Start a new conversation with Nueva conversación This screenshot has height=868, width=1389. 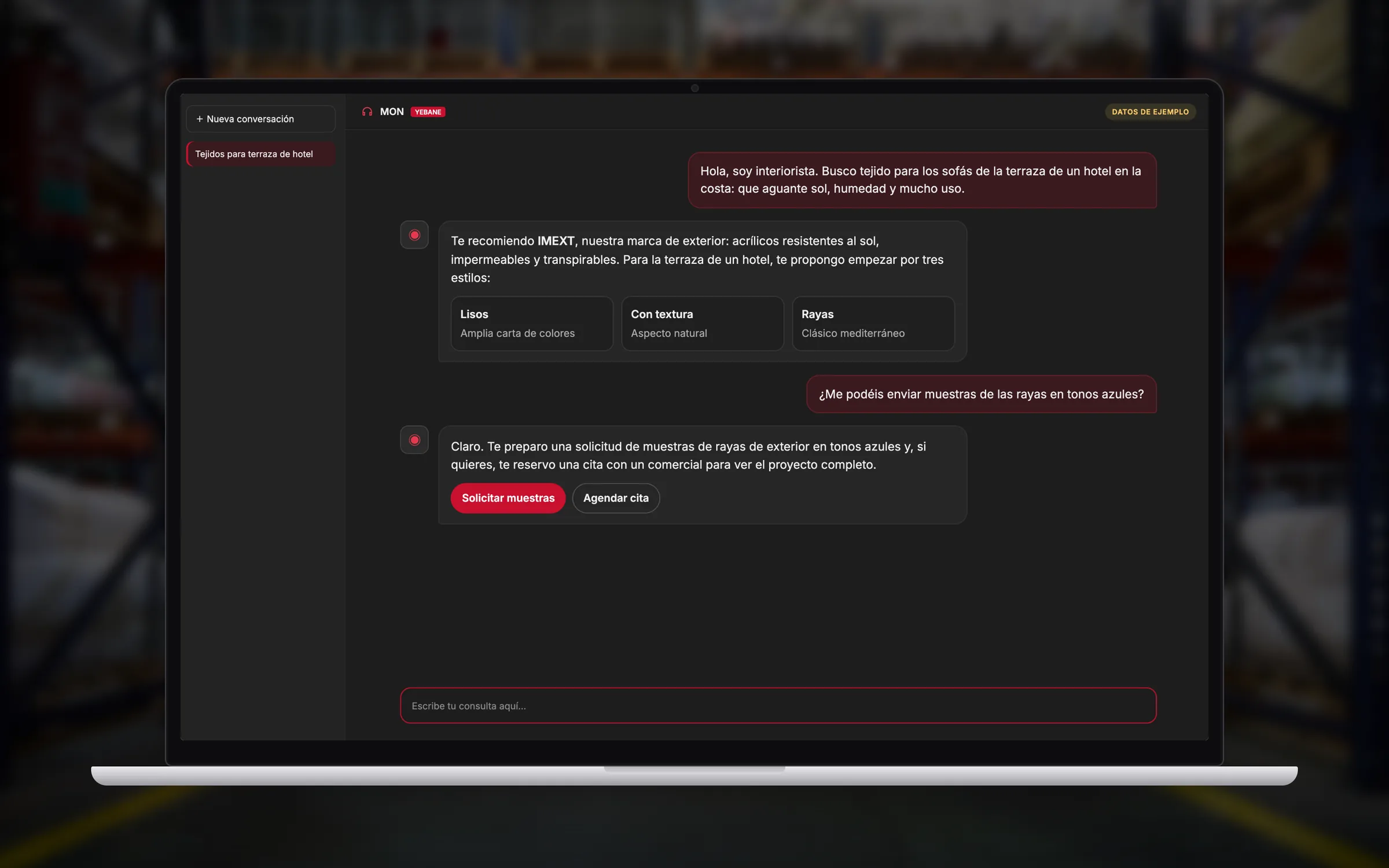click(x=260, y=119)
